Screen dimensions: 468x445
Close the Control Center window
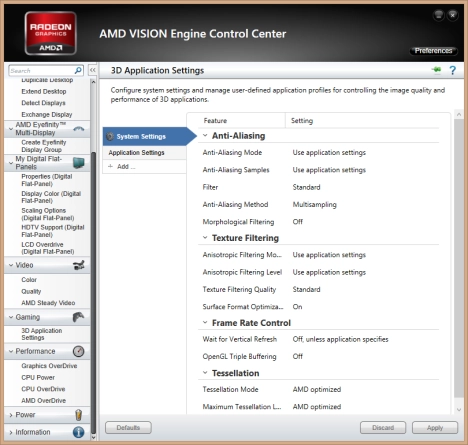[x=452, y=15]
